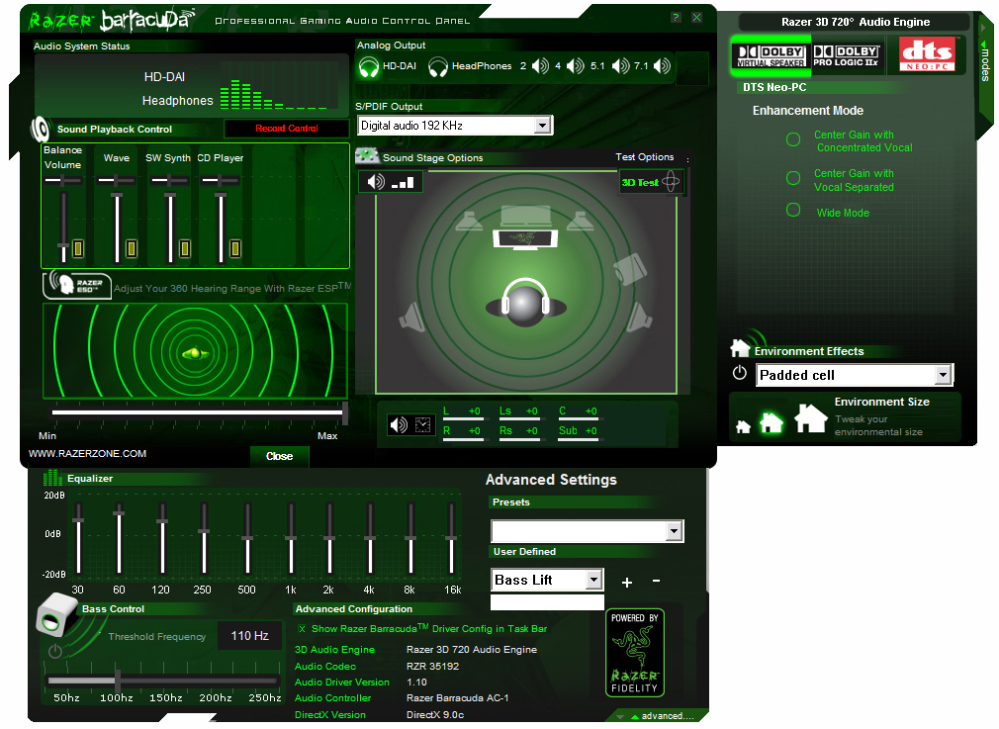Select the front left speaker on the stage
The image size is (999, 729).
tap(470, 221)
